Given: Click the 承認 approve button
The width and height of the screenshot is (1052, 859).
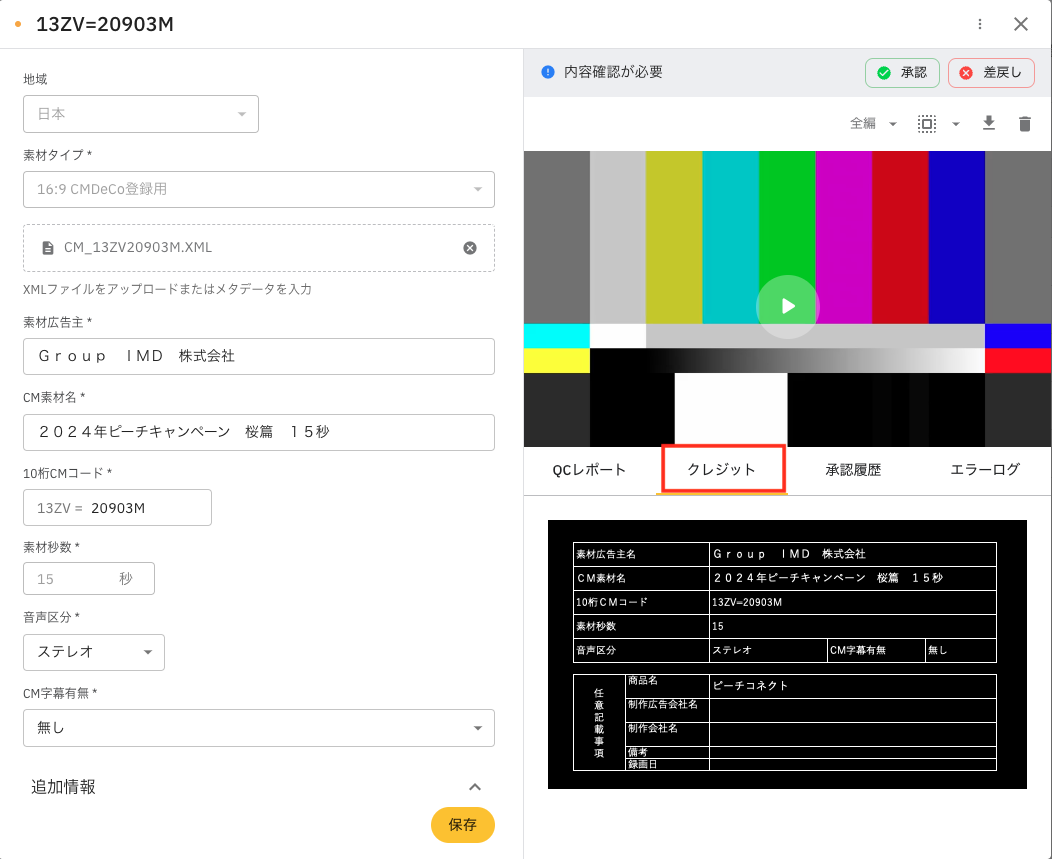Looking at the screenshot, I should pyautogui.click(x=902, y=73).
